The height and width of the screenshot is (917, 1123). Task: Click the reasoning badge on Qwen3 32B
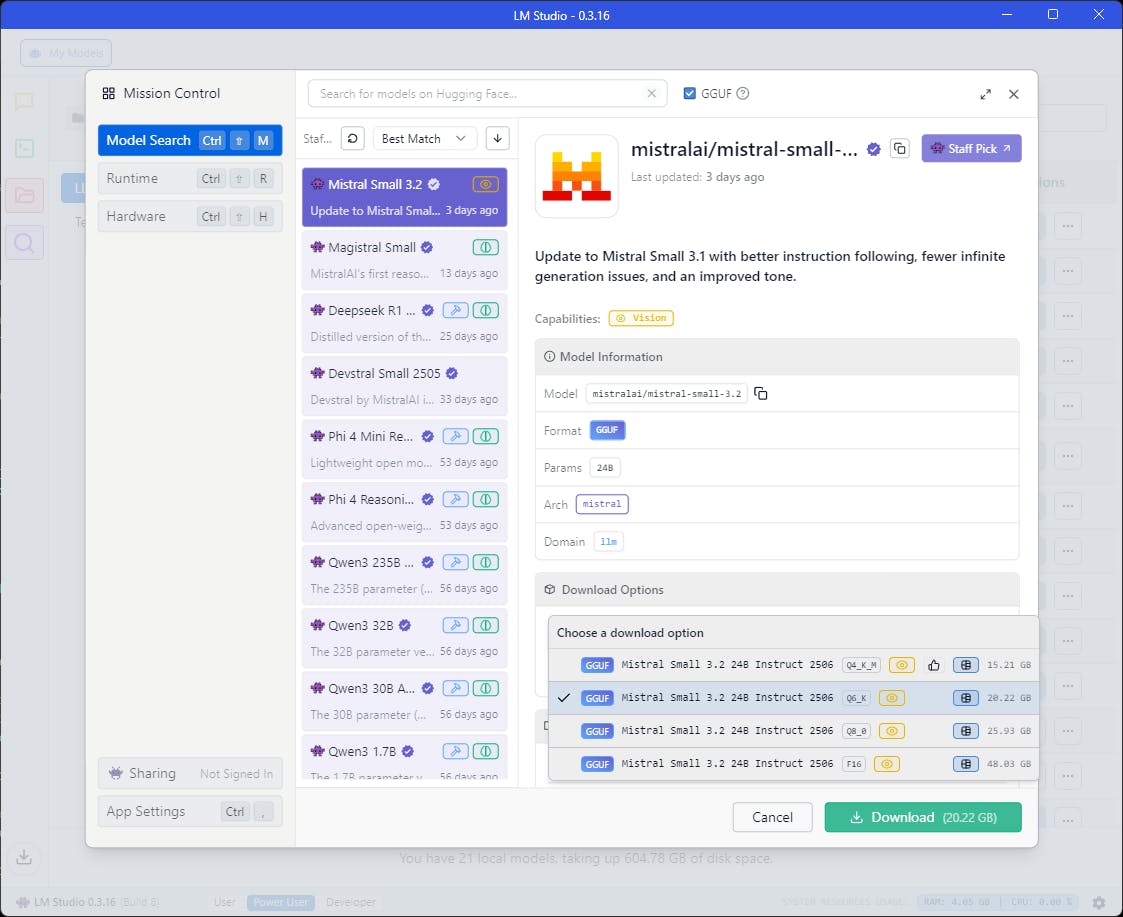[485, 625]
